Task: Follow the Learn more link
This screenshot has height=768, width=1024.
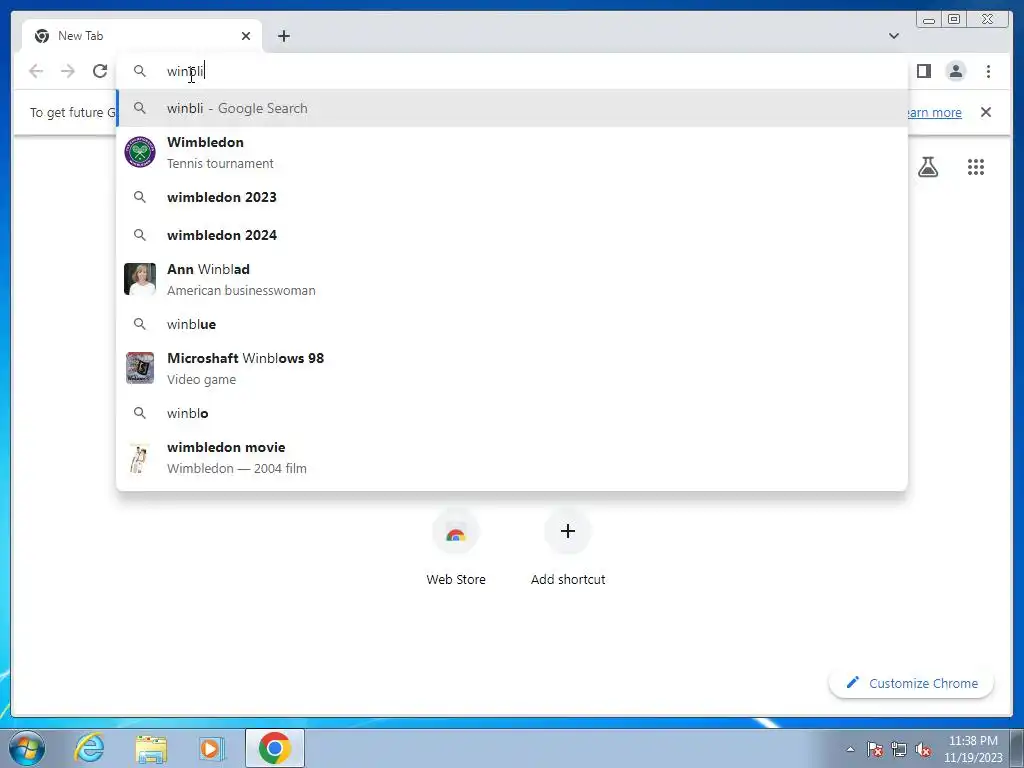Action: pyautogui.click(x=934, y=112)
